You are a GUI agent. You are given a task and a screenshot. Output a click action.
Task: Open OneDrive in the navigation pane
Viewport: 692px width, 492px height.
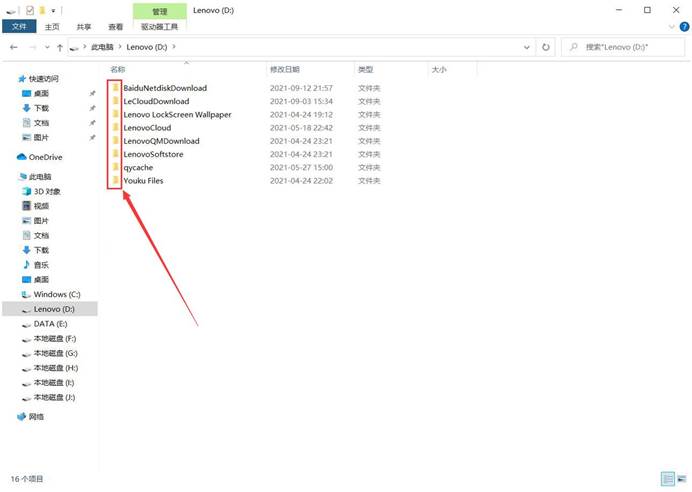point(45,157)
